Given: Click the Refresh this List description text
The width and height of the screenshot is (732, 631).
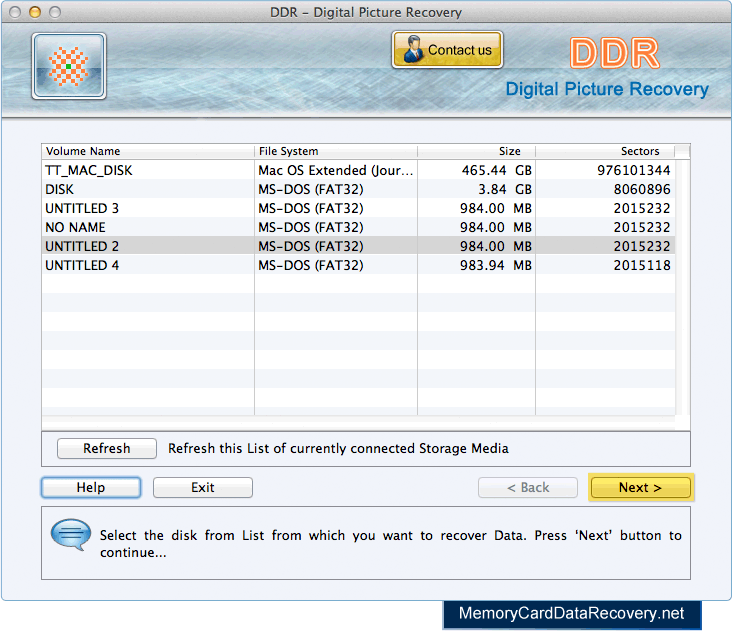Looking at the screenshot, I should coord(338,449).
